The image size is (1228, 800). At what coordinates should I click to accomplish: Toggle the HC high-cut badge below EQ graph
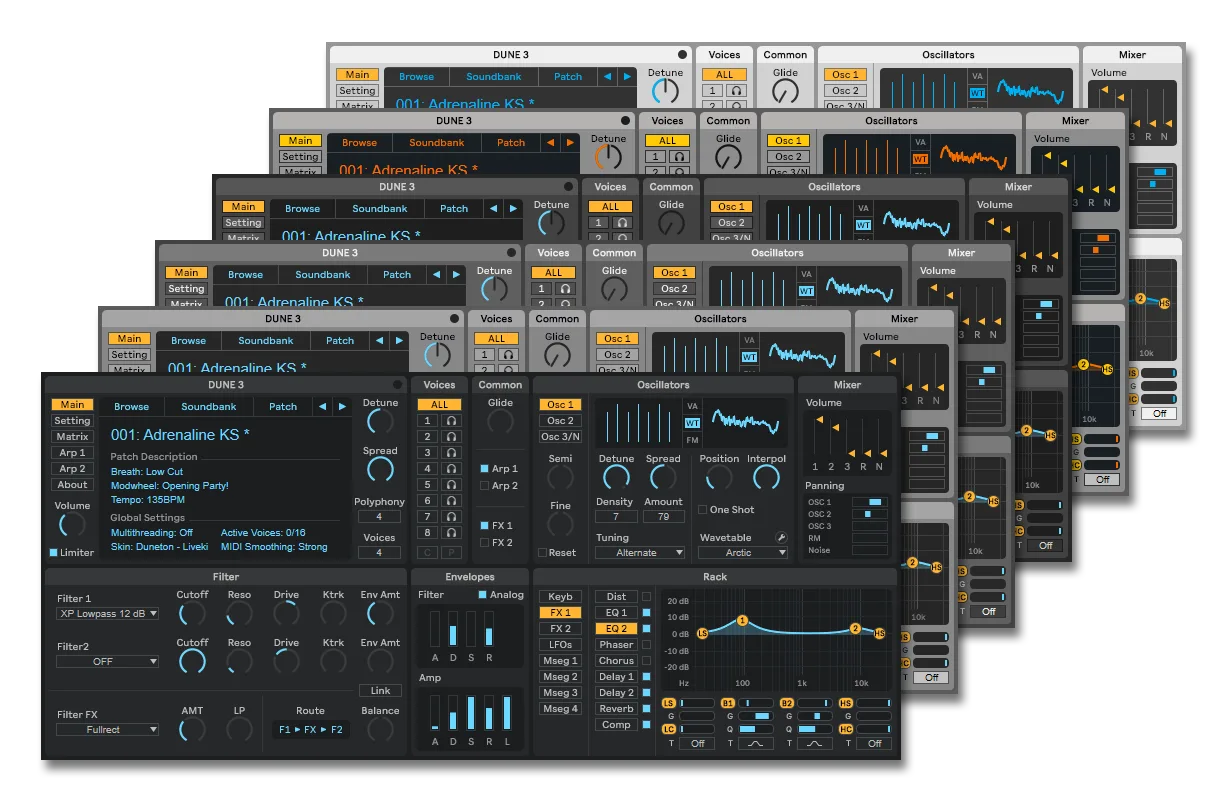pyautogui.click(x=845, y=729)
